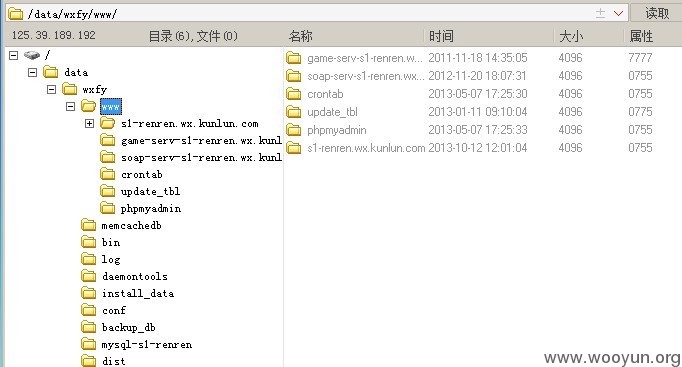Select game-serv-s1-renren tree folder
This screenshot has height=367, width=682.
201,140
